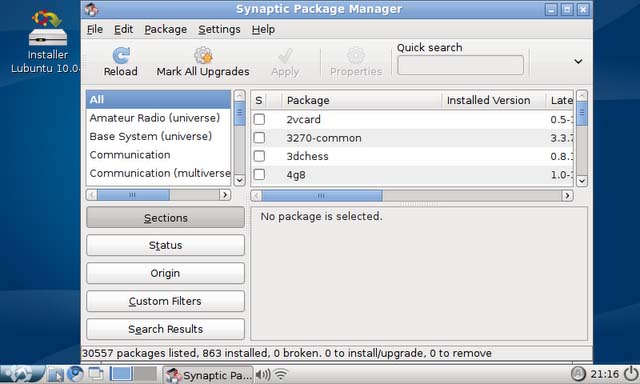640x384 pixels.
Task: Click the Sections filter button
Action: click(165, 218)
